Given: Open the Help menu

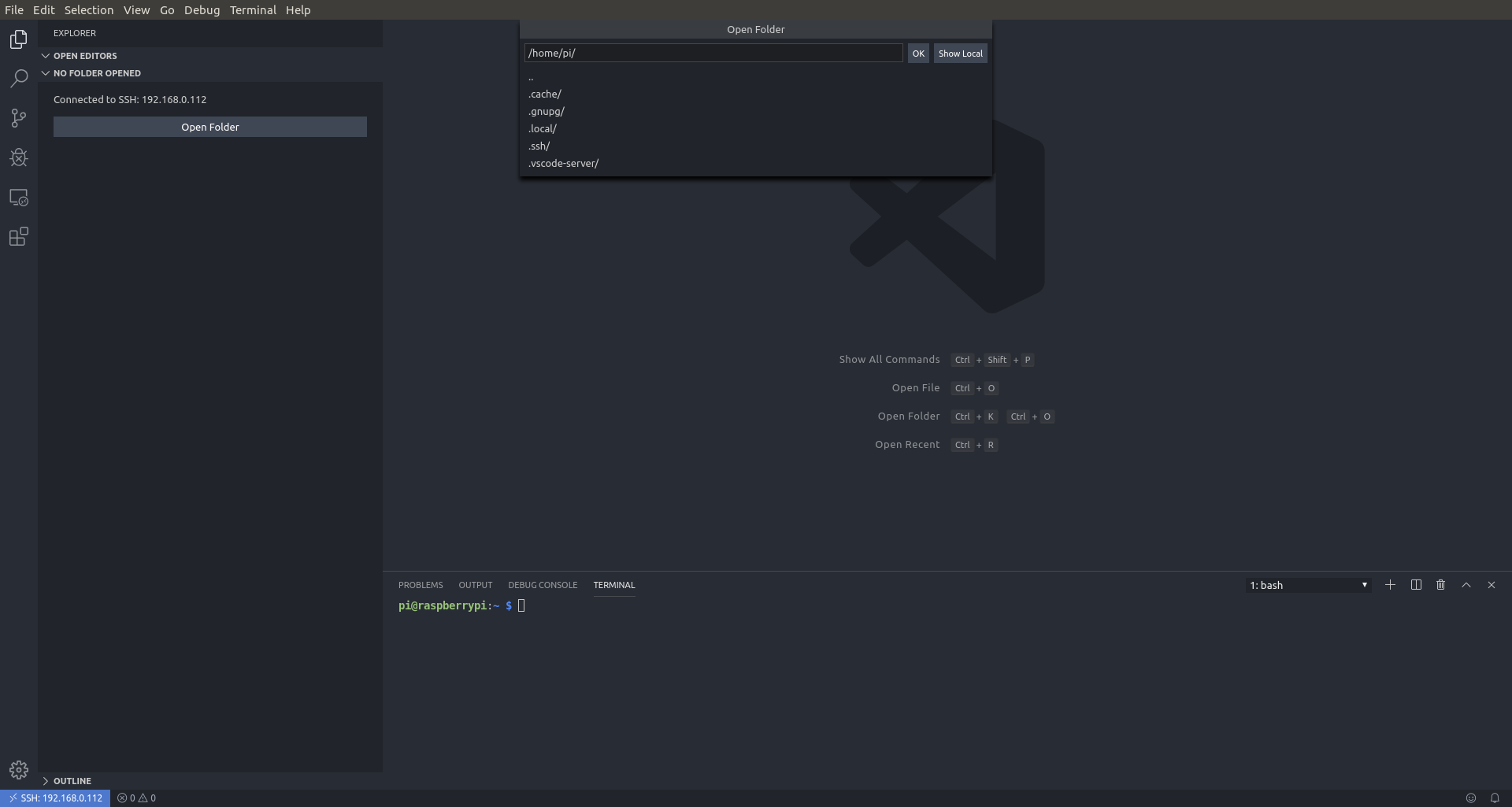Looking at the screenshot, I should [298, 9].
